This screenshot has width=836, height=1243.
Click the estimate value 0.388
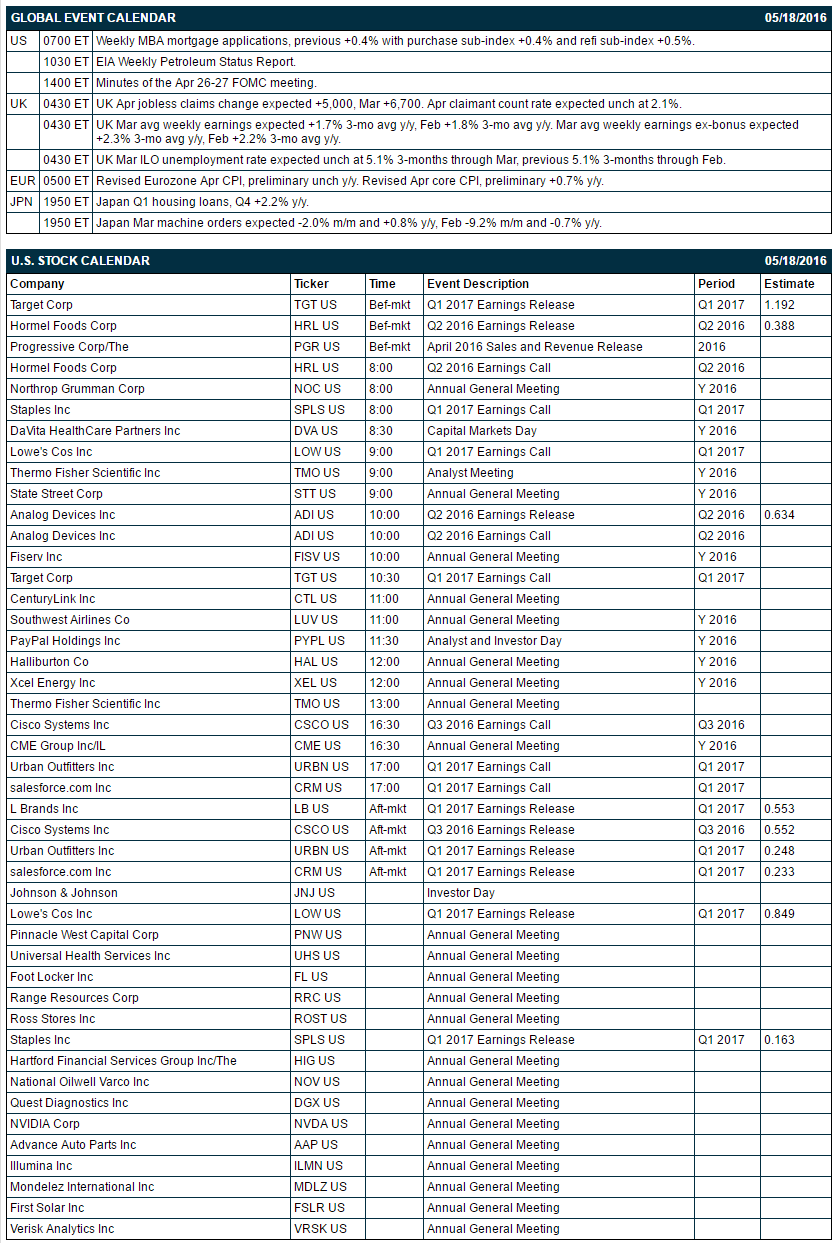tap(780, 326)
